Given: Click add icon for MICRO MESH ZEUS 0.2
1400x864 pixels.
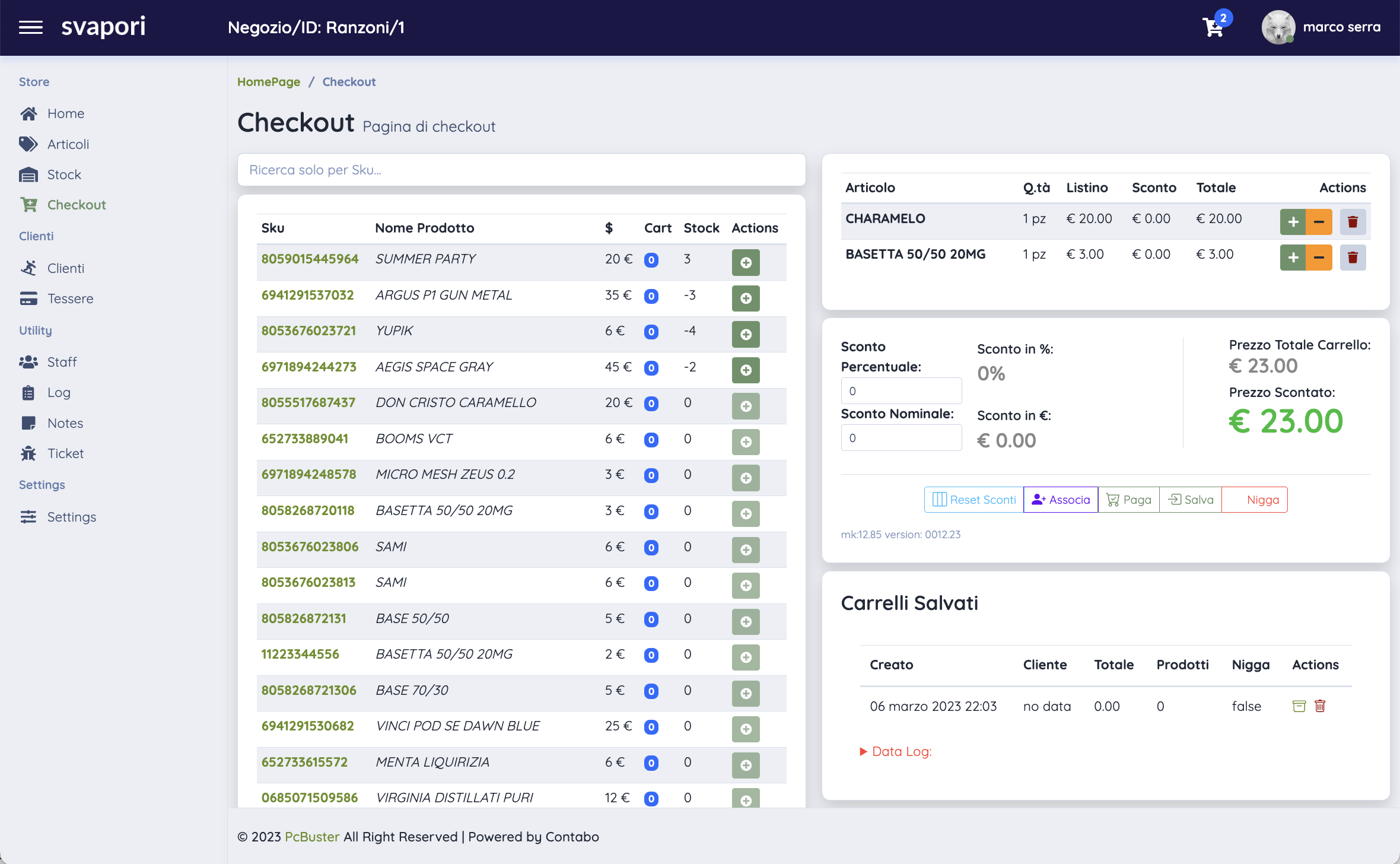Looking at the screenshot, I should (746, 478).
